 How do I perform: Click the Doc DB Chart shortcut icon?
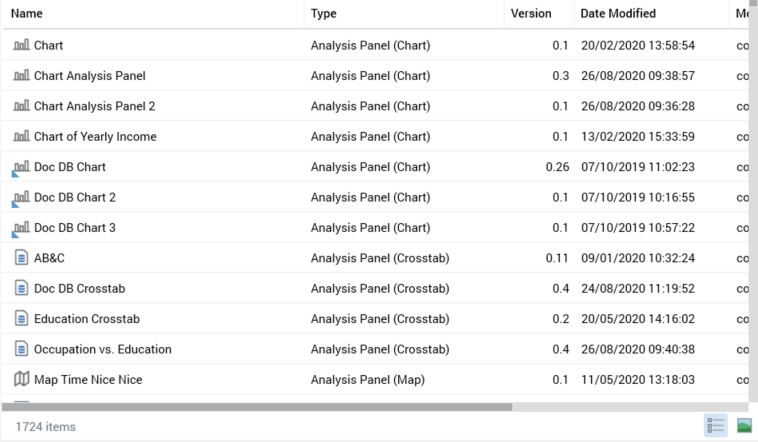click(22, 167)
